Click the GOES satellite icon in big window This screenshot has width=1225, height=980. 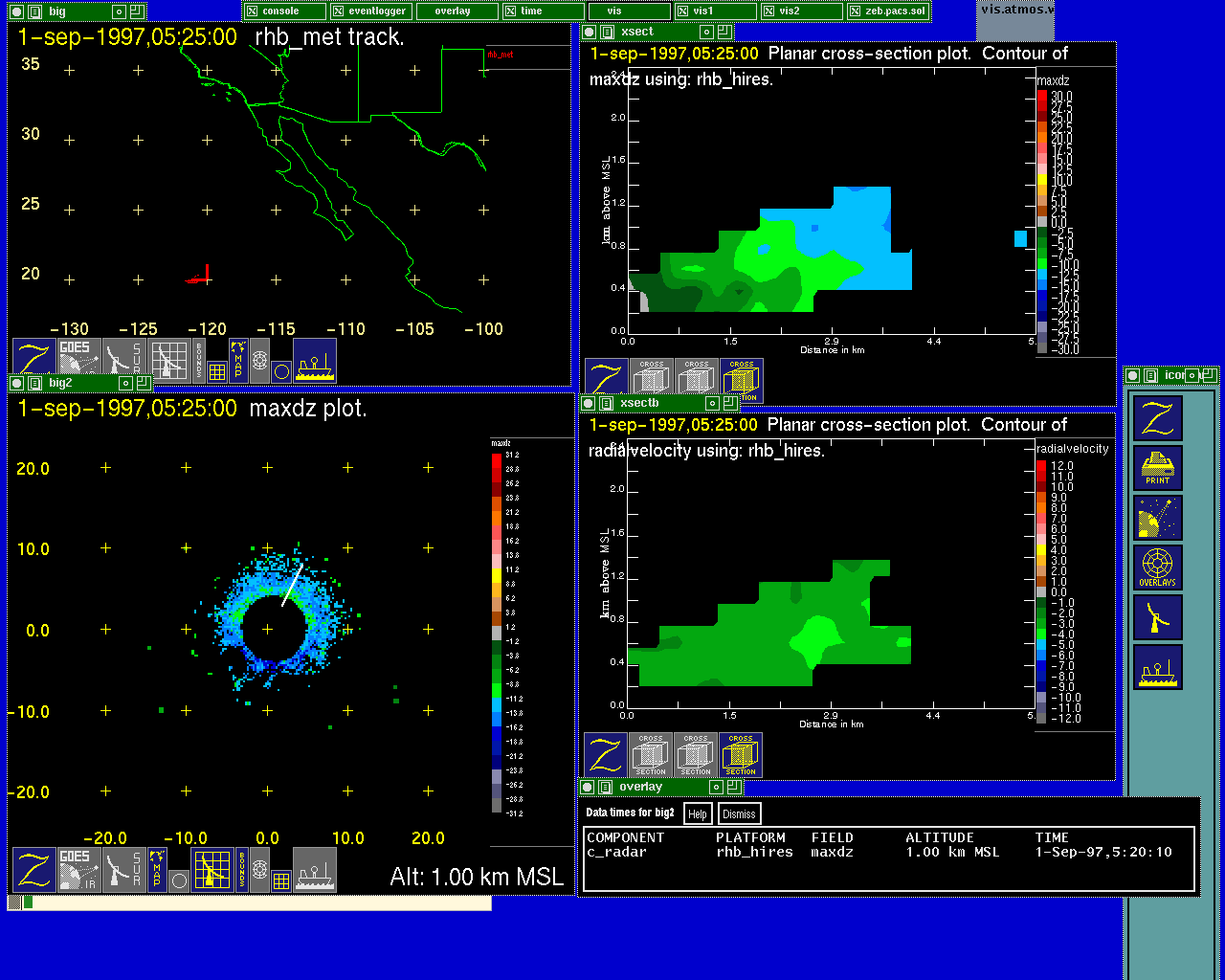pos(79,358)
